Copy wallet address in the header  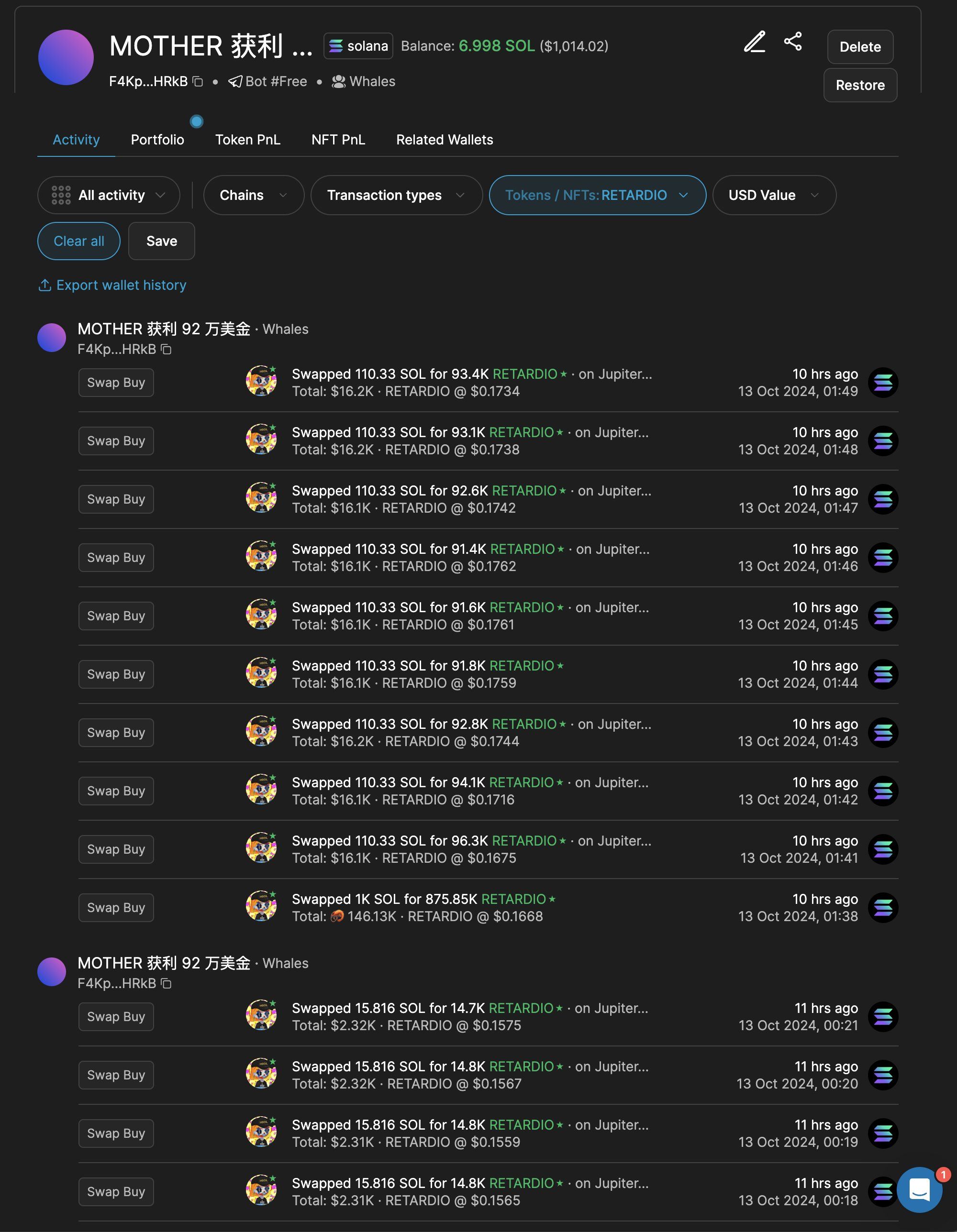tap(198, 82)
